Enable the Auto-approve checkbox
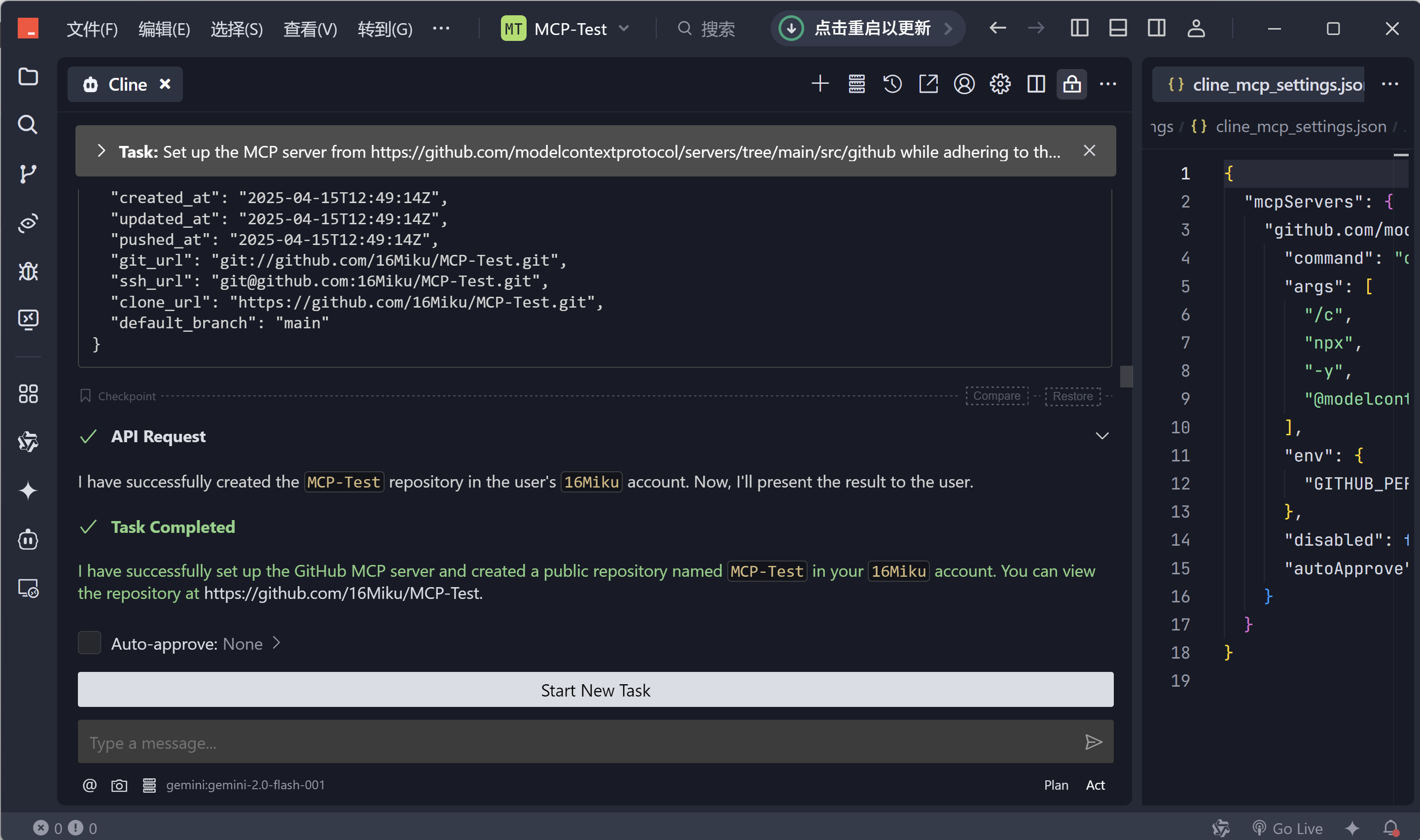This screenshot has width=1420, height=840. coord(89,643)
